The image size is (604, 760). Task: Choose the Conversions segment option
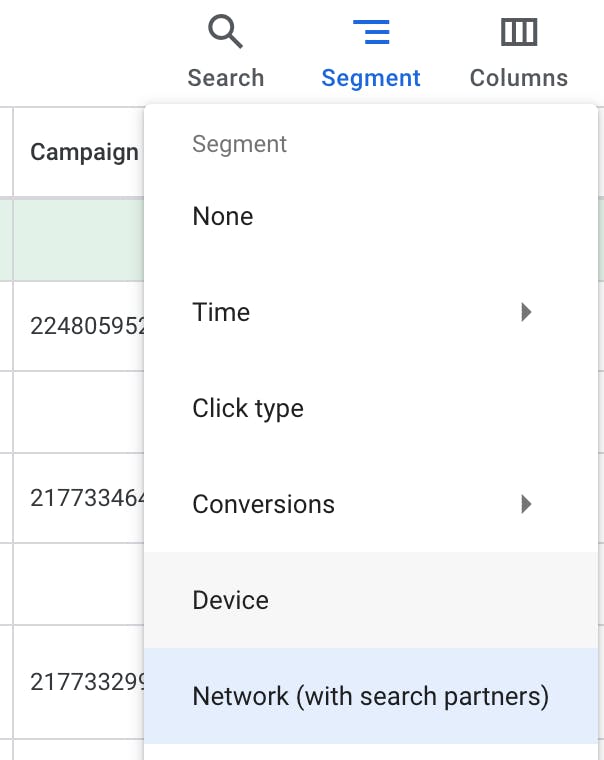click(265, 505)
